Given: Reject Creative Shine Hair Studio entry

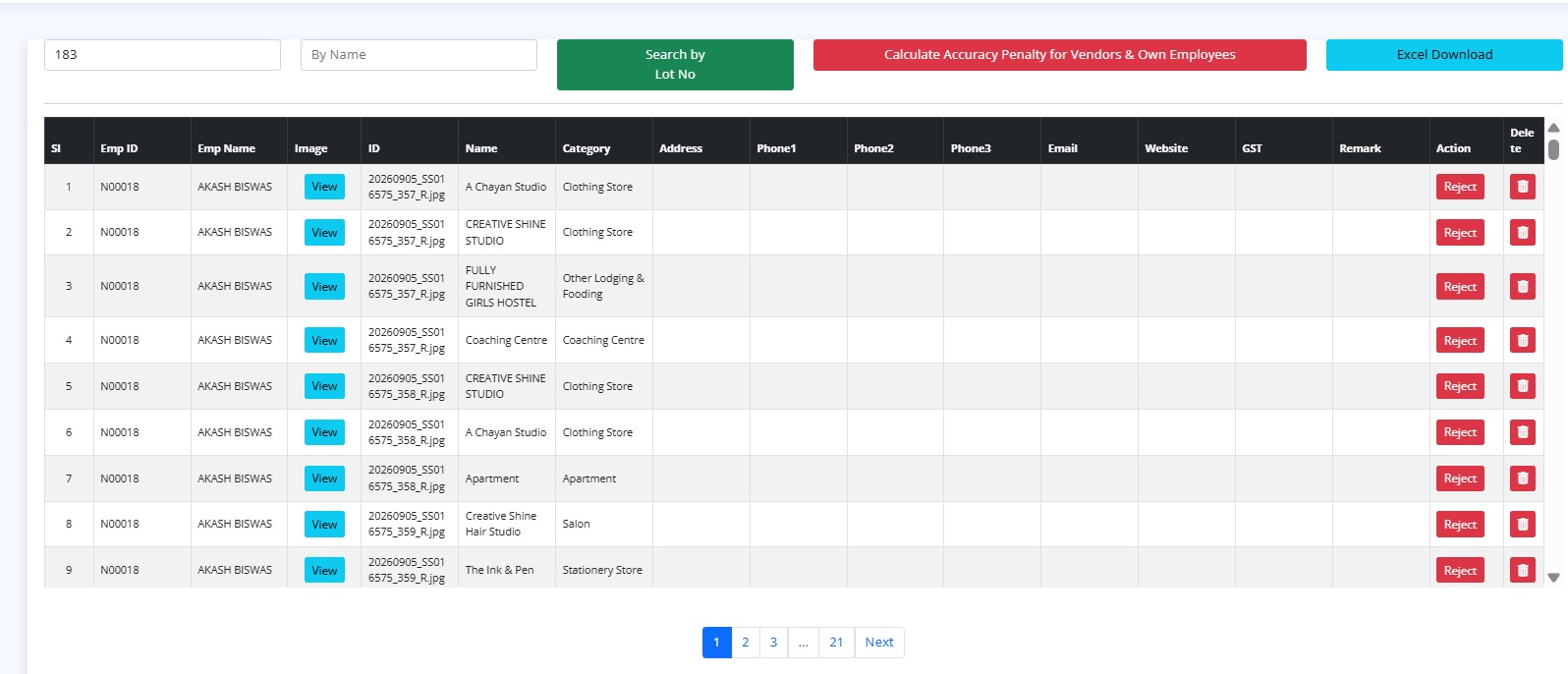Looking at the screenshot, I should (1460, 525).
